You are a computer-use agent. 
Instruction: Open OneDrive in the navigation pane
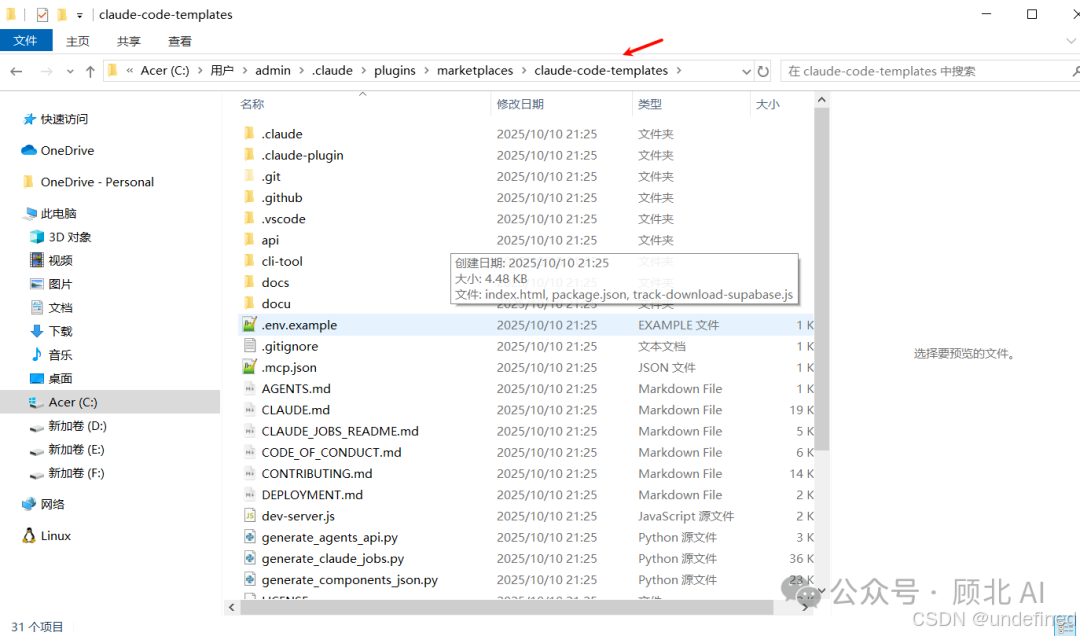58,150
